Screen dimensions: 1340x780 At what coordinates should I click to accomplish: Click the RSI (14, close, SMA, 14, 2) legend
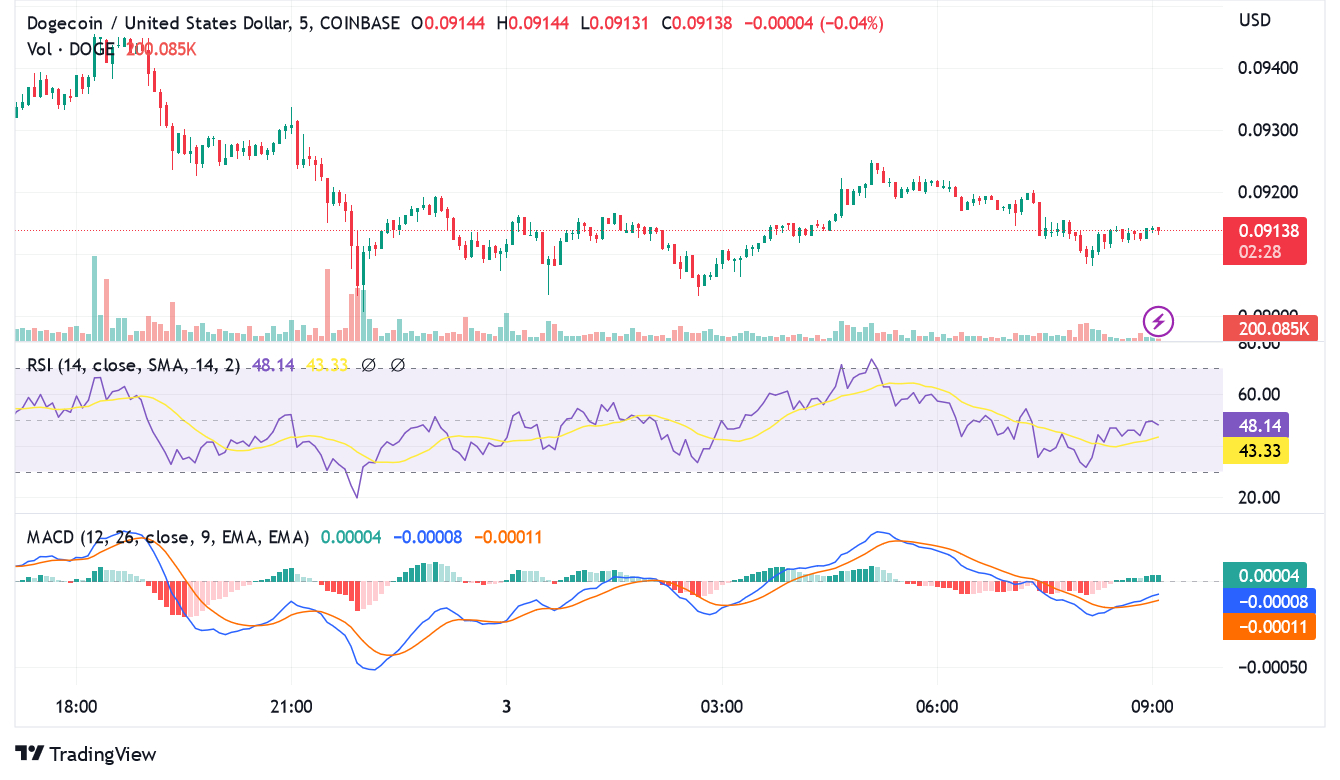tap(133, 366)
